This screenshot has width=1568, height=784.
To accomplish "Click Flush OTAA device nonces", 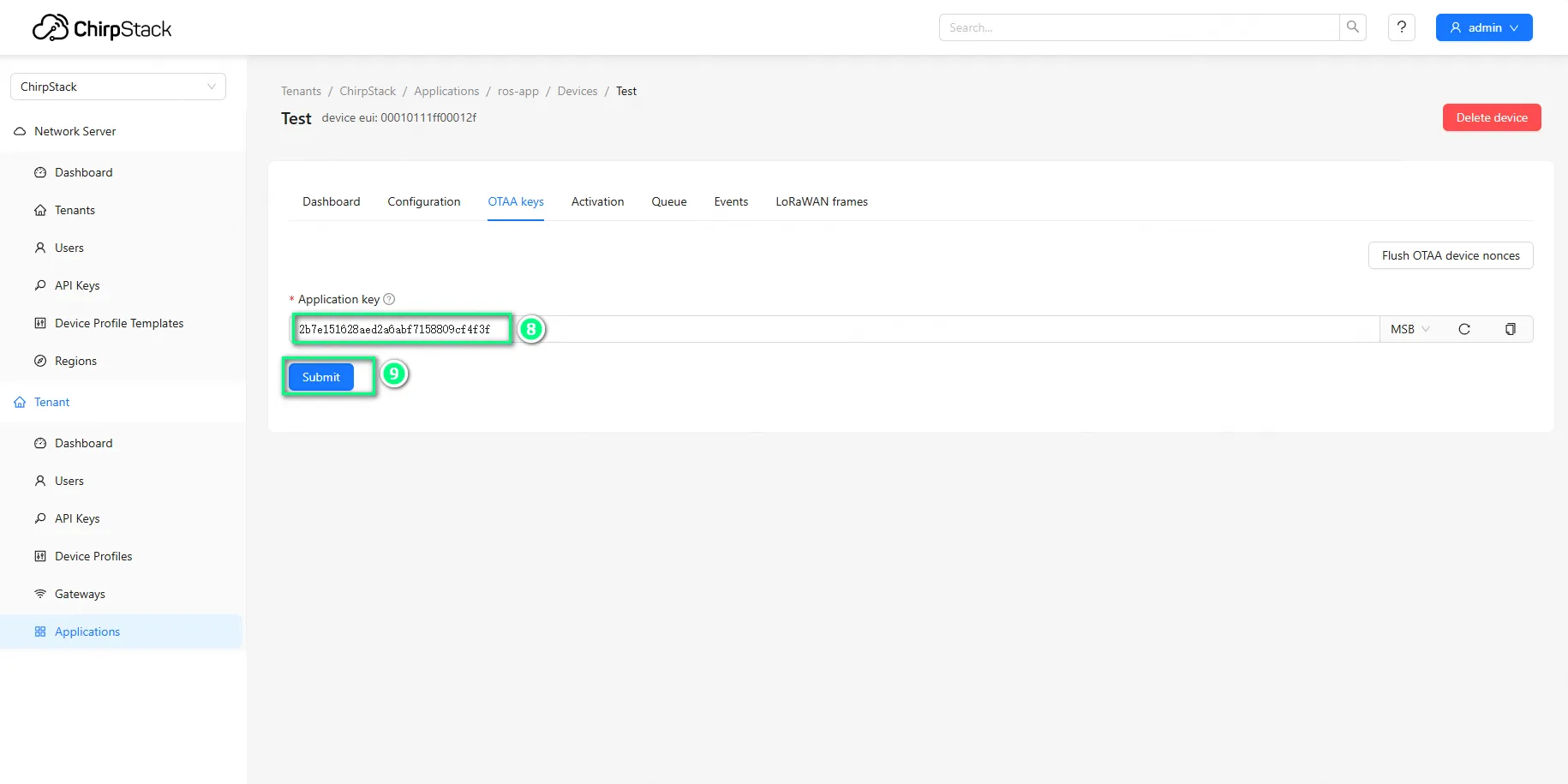I will pyautogui.click(x=1450, y=255).
